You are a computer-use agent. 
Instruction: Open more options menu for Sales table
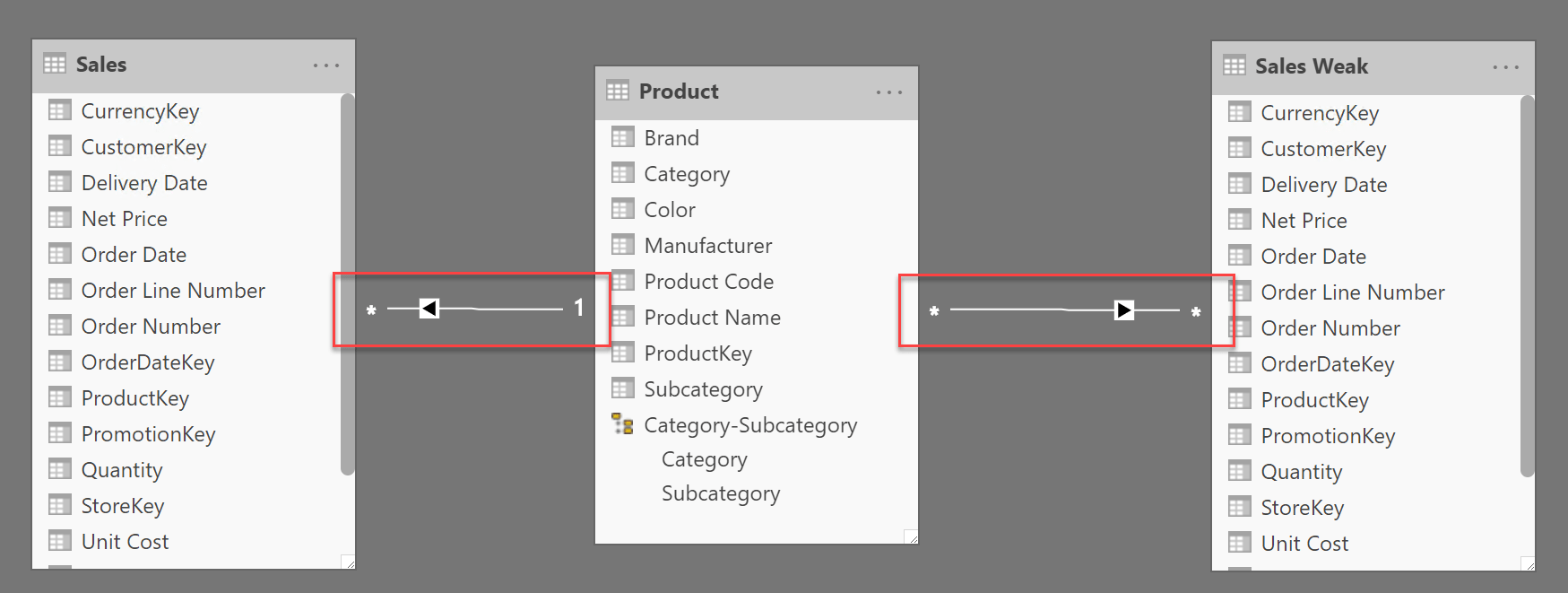coord(326,65)
